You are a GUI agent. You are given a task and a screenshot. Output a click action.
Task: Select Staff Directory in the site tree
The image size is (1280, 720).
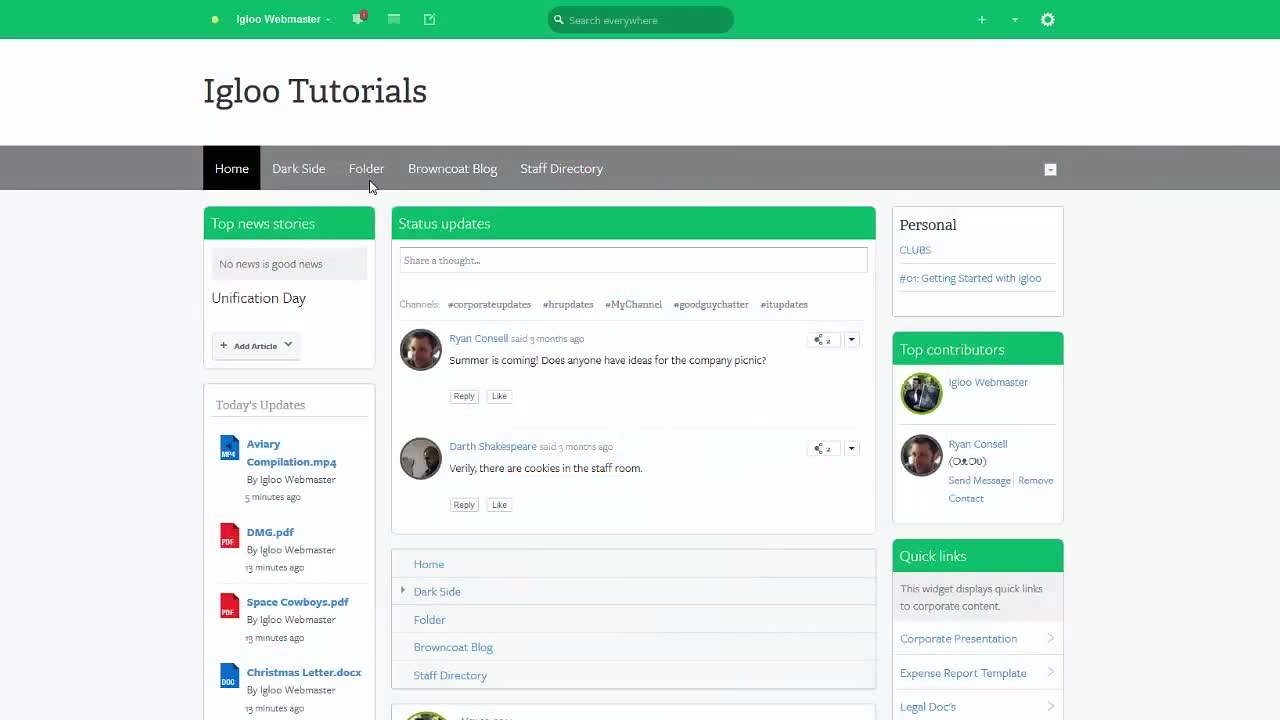click(x=450, y=675)
